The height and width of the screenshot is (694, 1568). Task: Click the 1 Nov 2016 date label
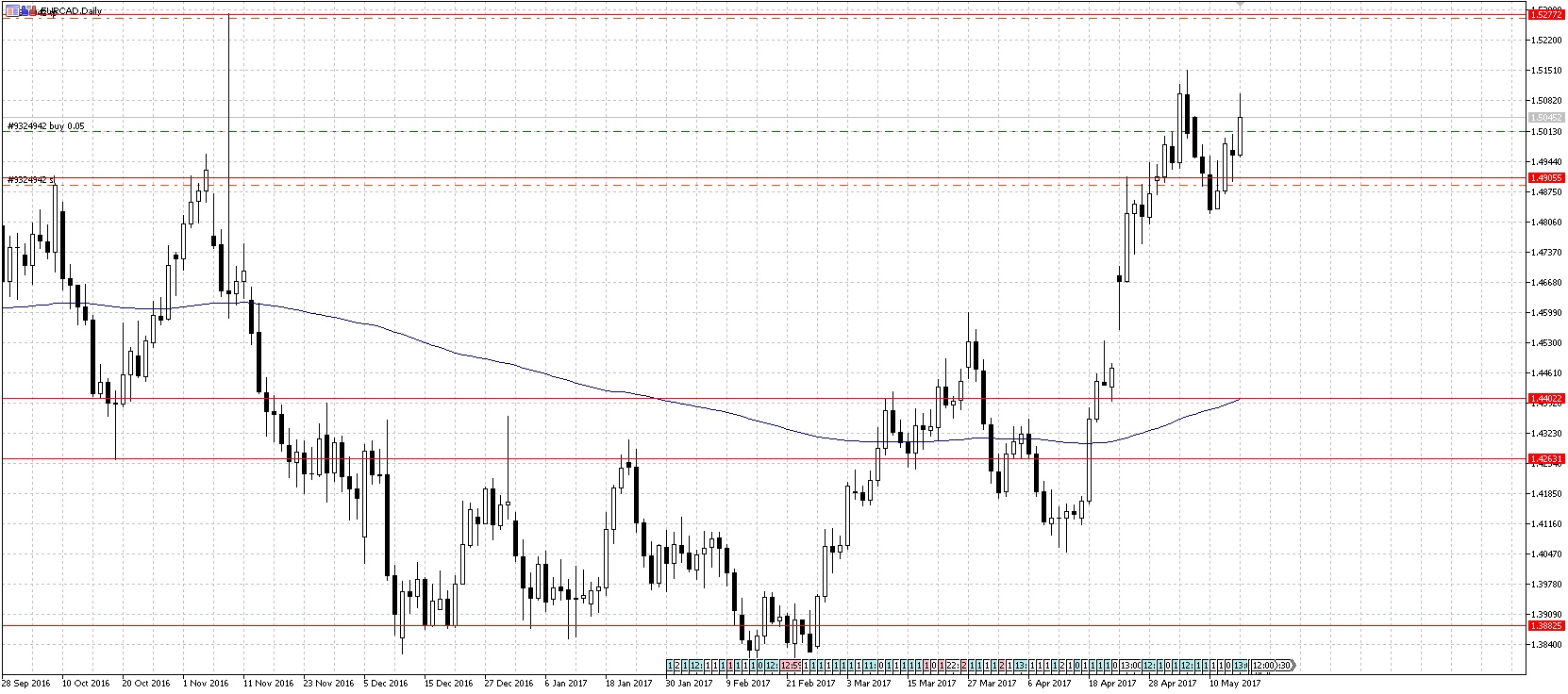point(206,683)
